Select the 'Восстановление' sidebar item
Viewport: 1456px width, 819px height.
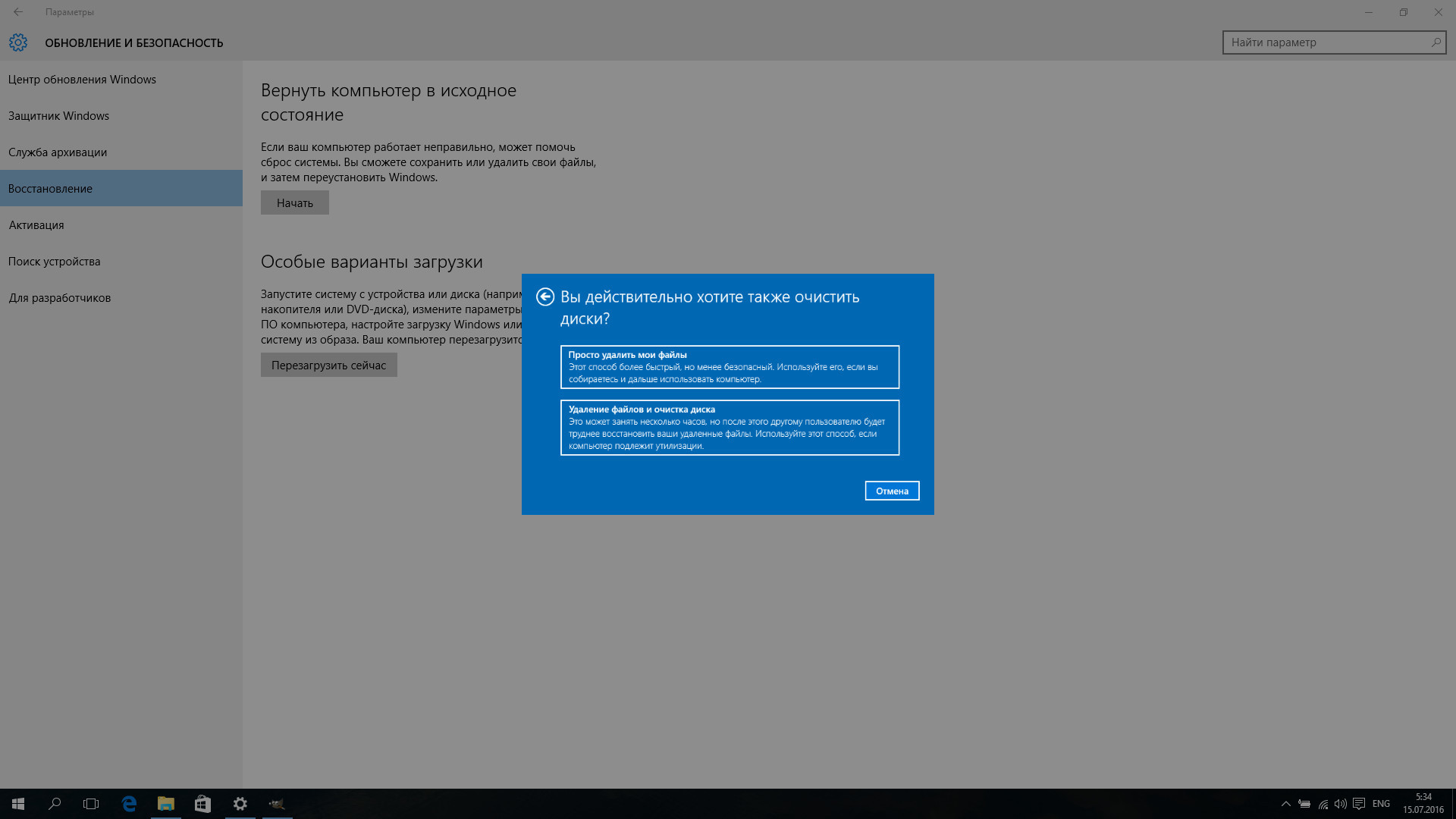(121, 188)
